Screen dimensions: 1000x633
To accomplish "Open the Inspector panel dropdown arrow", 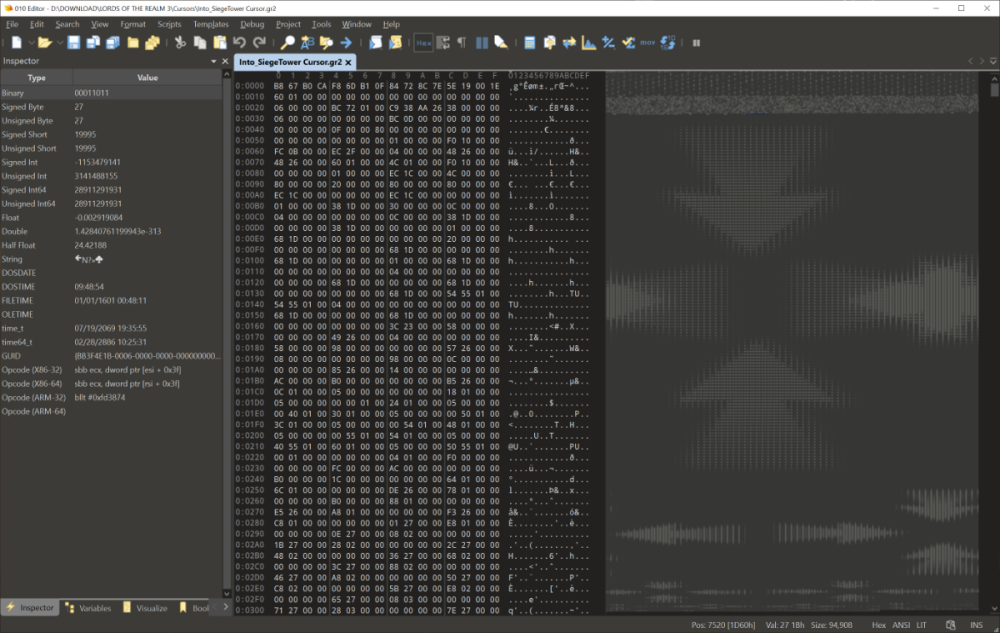I will (214, 61).
